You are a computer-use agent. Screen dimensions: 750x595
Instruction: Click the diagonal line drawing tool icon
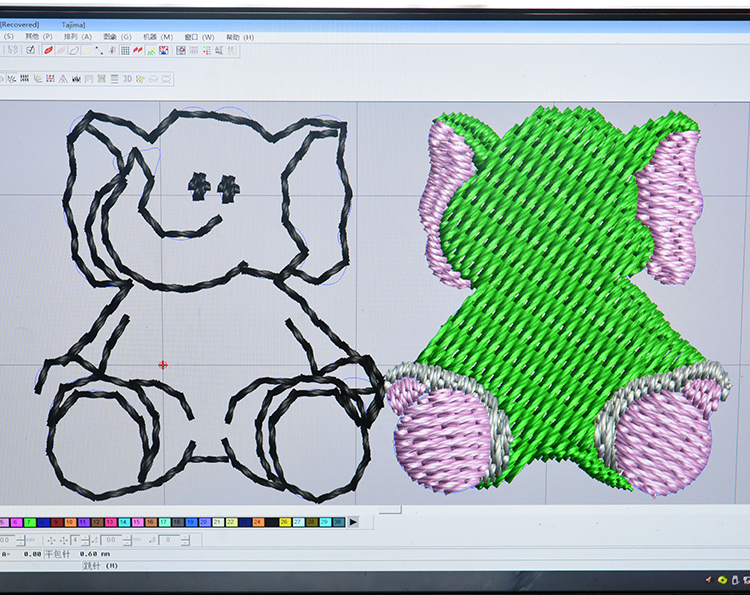98,49
